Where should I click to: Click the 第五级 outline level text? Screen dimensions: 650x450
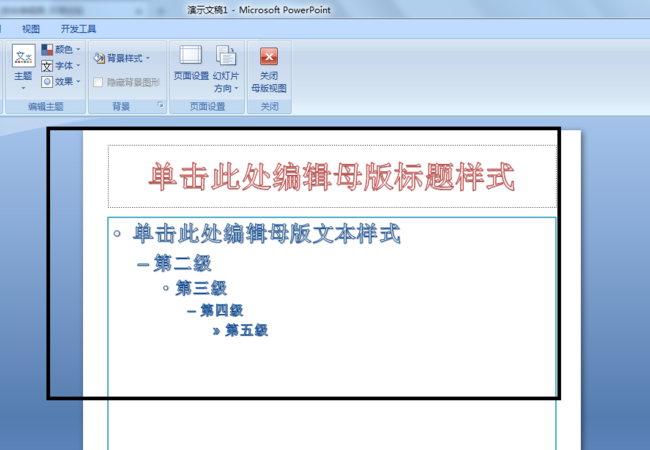[247, 331]
